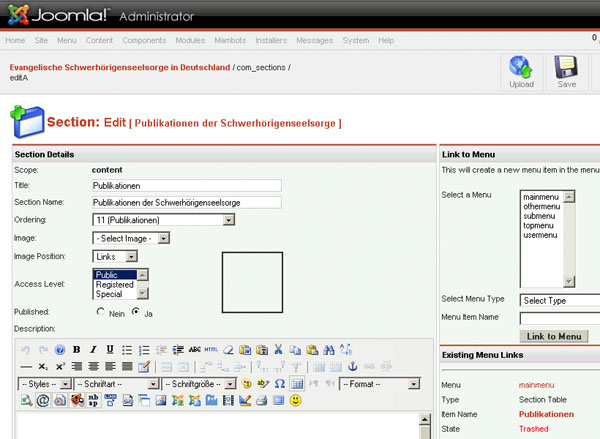This screenshot has height=439, width=600.
Task: Click the Upload toolbar icon
Action: tap(521, 70)
